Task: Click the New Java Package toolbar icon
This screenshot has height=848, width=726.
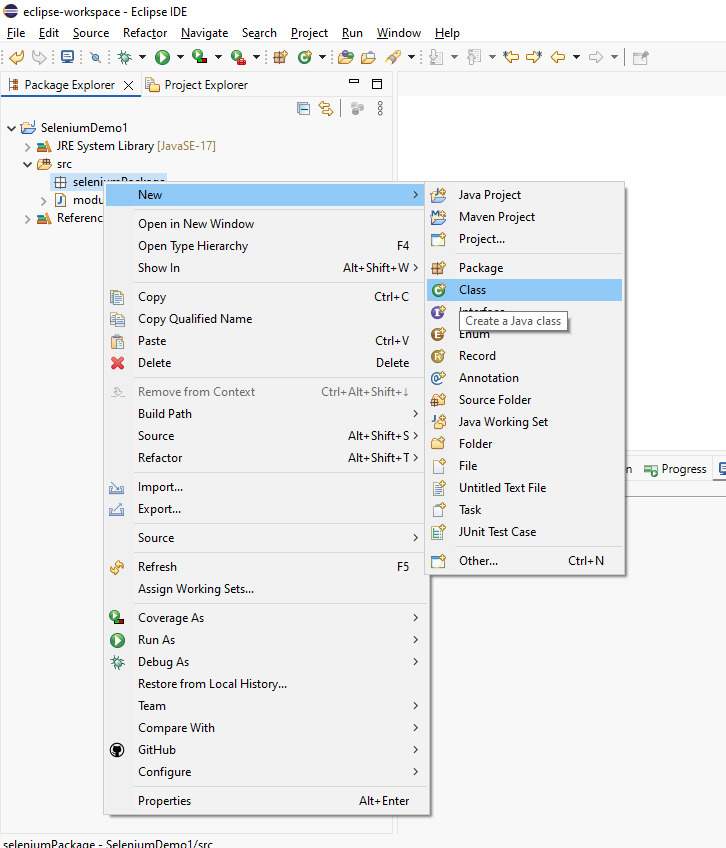Action: coord(280,57)
